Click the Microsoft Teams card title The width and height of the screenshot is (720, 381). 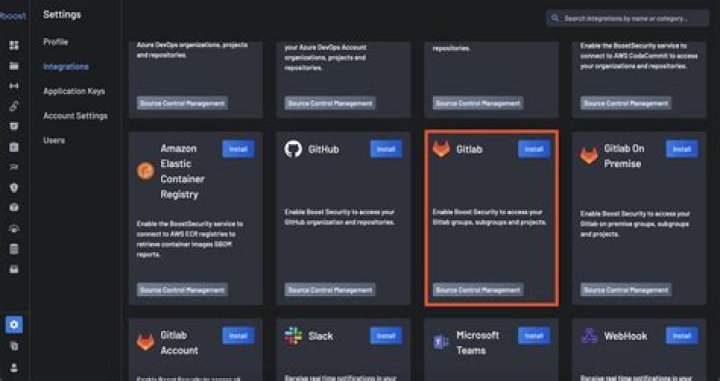pos(478,342)
